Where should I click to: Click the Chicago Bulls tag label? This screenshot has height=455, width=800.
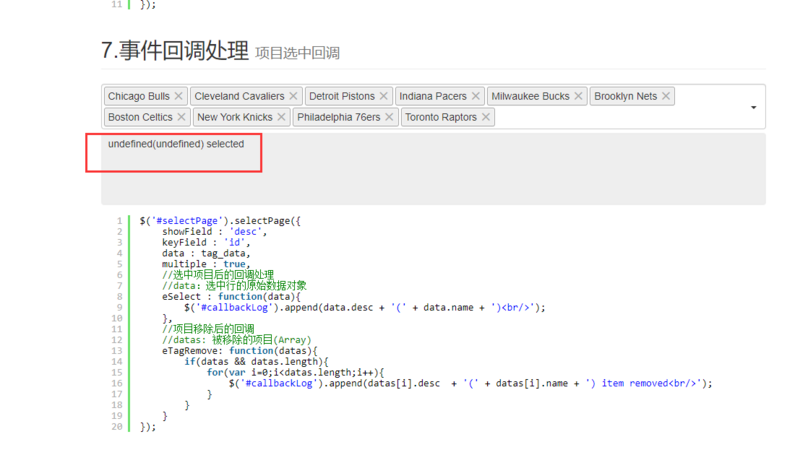point(139,96)
